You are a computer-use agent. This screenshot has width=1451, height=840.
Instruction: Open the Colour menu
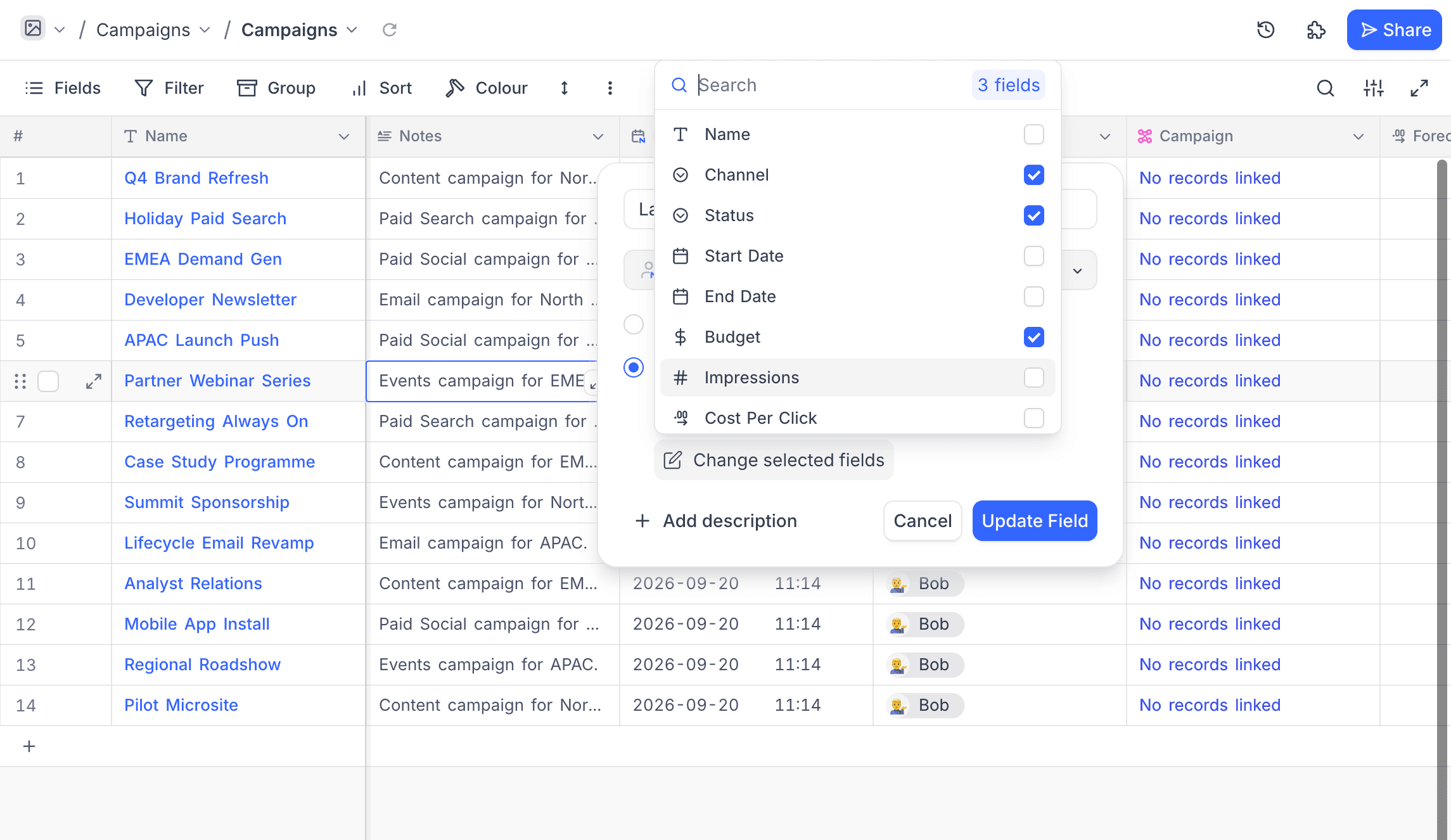487,88
